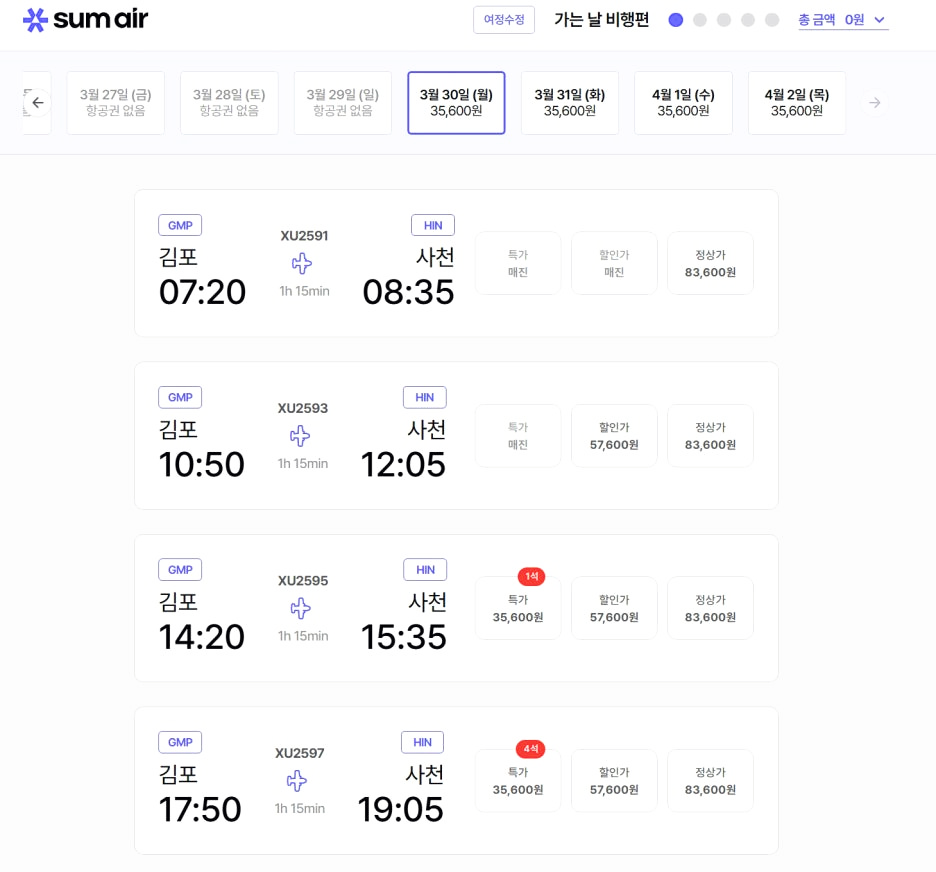This screenshot has width=936, height=872.
Task: Choose 할인가 57,600원 for flight XU2593
Action: pos(614,436)
